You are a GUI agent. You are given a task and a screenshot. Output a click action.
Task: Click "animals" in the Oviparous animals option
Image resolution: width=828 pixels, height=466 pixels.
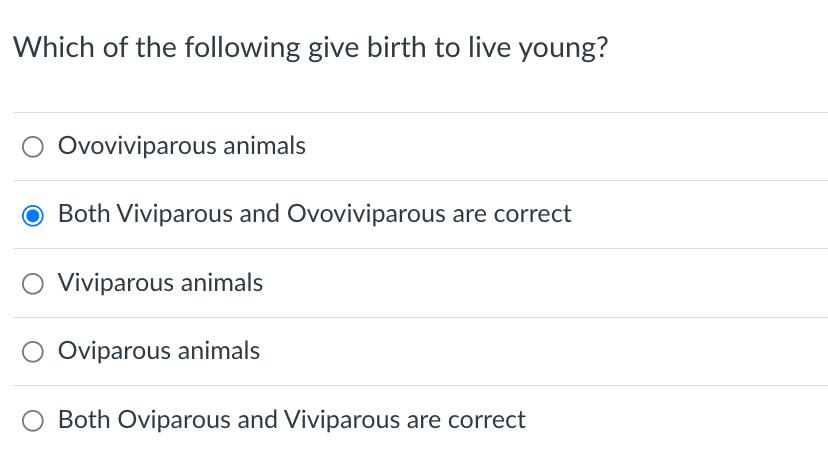pos(219,351)
